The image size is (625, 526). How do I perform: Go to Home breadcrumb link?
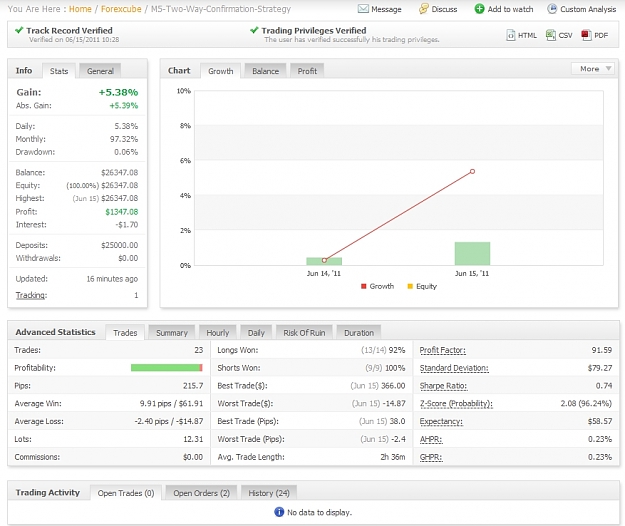coord(80,9)
